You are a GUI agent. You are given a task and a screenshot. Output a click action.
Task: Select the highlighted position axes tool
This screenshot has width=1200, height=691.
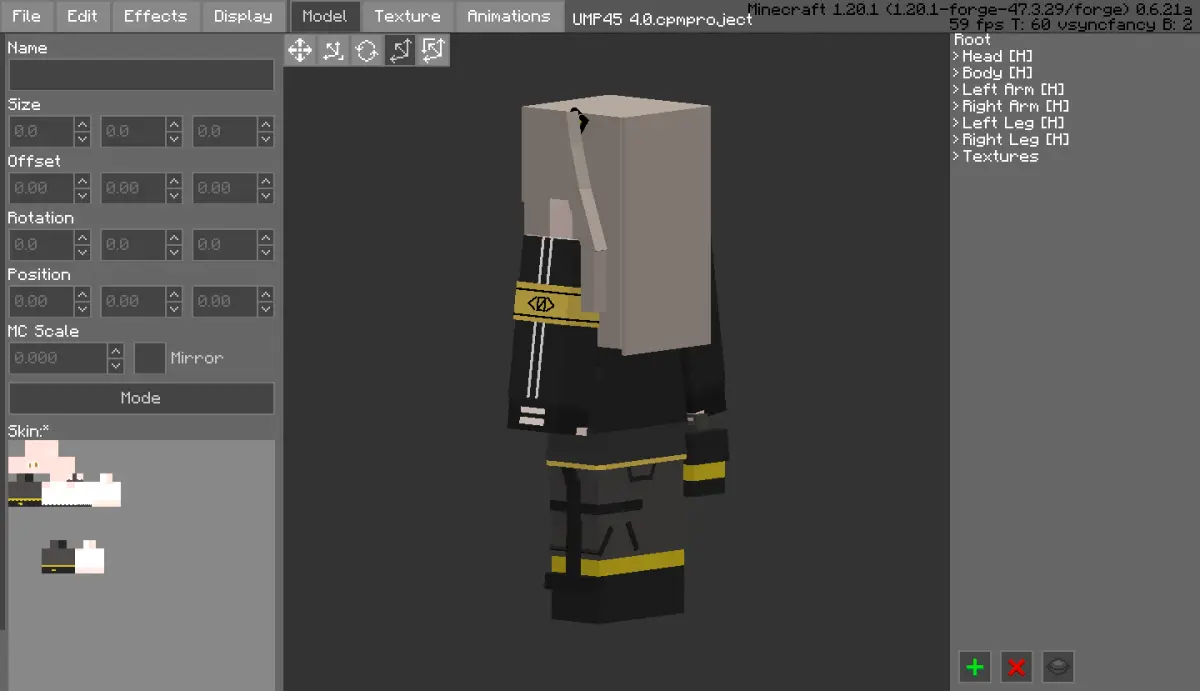pyautogui.click(x=400, y=50)
